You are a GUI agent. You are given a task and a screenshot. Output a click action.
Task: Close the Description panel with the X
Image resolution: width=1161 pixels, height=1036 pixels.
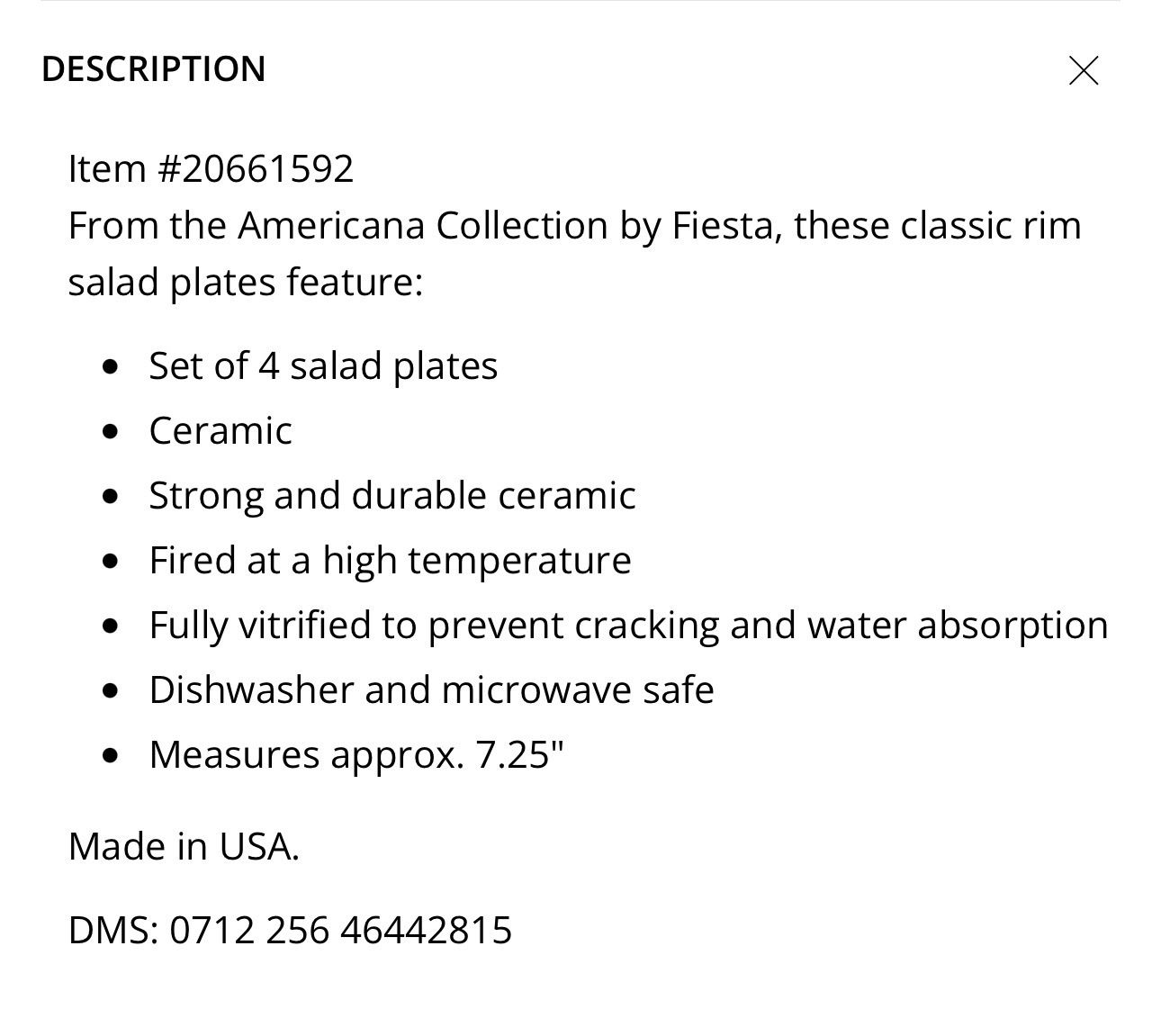point(1084,70)
